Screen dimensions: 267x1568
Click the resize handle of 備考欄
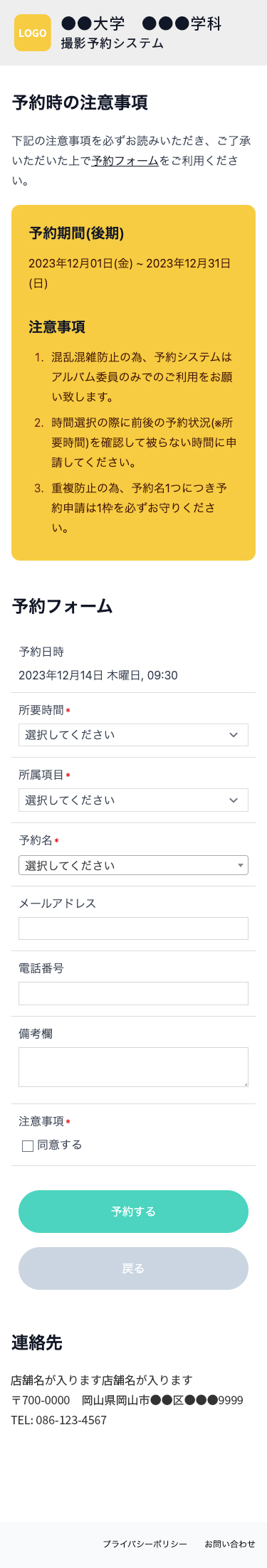pyautogui.click(x=244, y=1083)
